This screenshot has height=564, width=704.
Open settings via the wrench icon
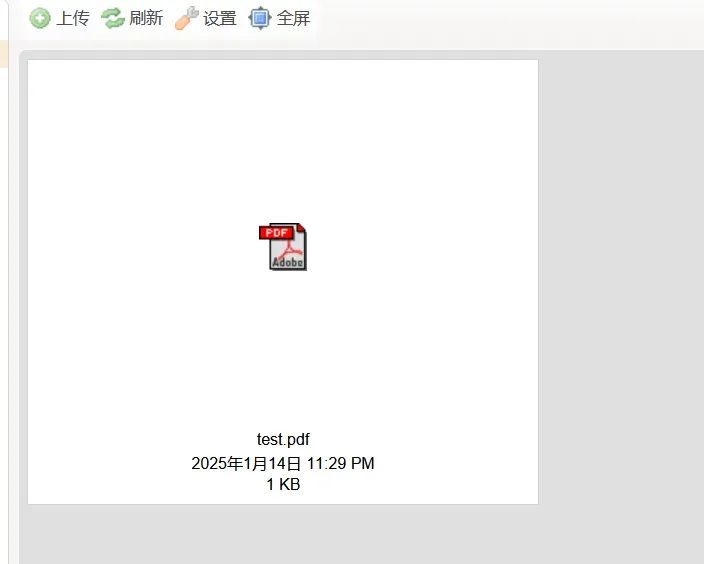click(186, 18)
